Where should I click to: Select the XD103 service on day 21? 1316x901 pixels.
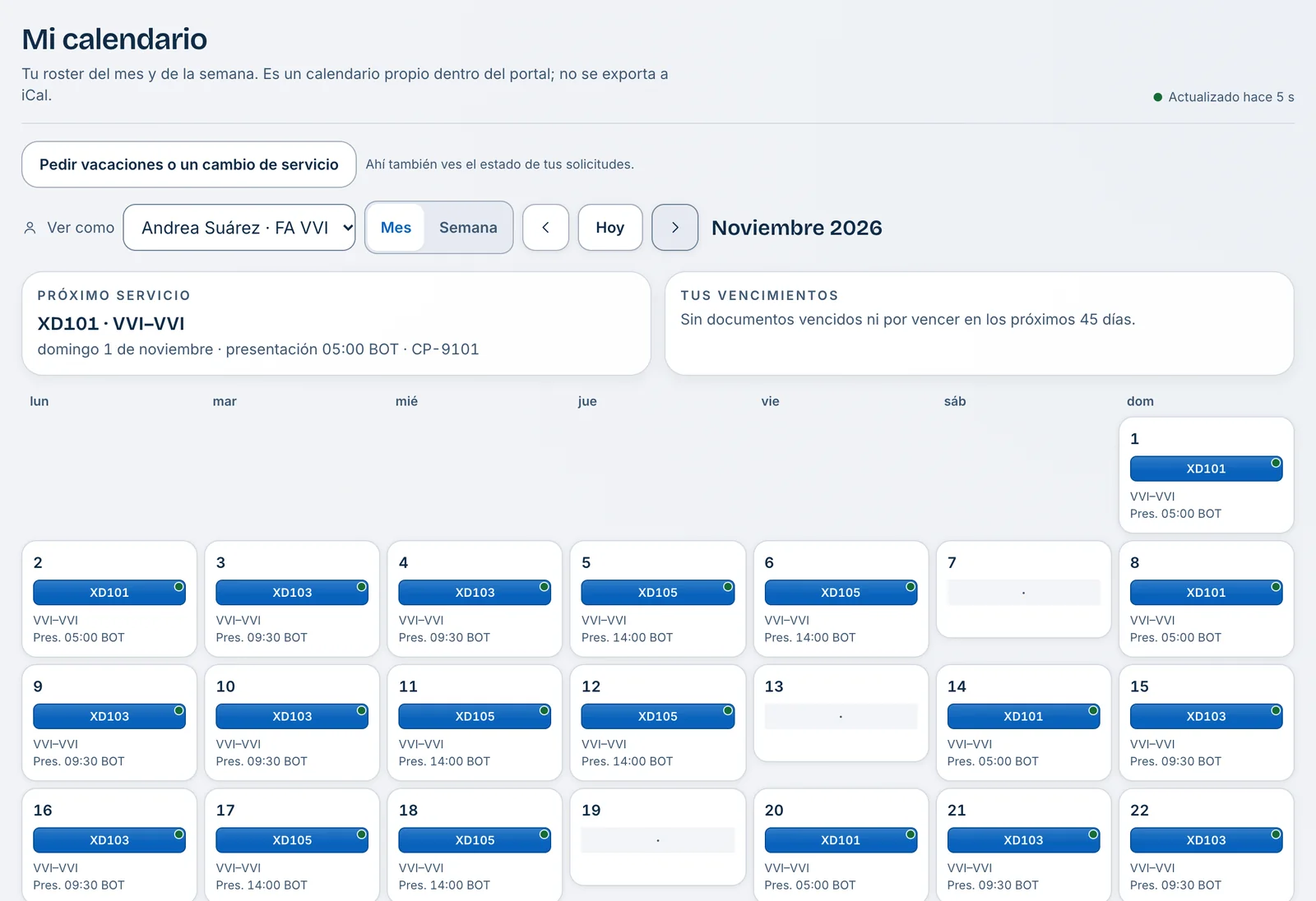point(1023,840)
